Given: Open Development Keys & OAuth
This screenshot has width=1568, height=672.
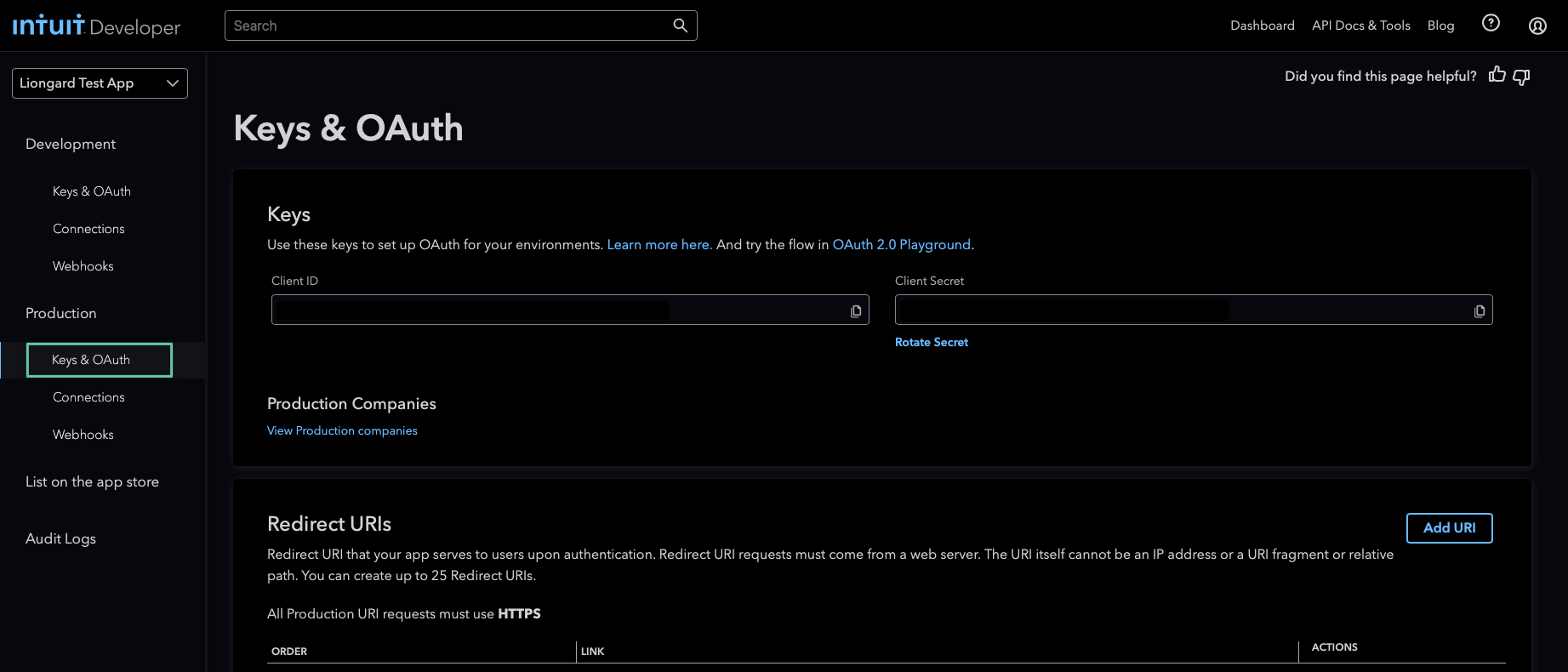Looking at the screenshot, I should 92,191.
